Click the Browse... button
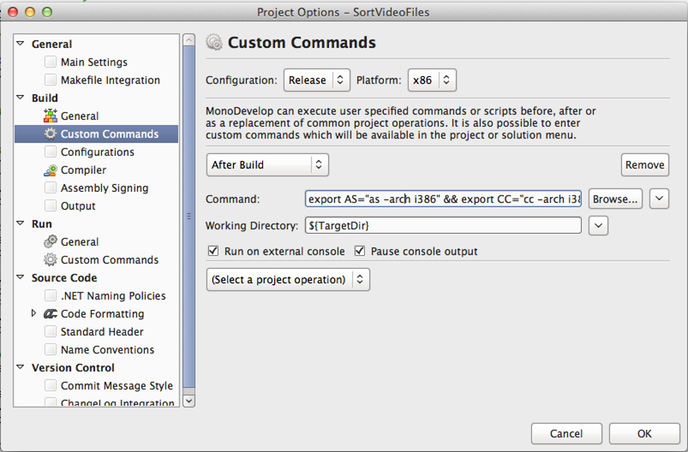Screen dimensions: 688x452 pos(614,199)
